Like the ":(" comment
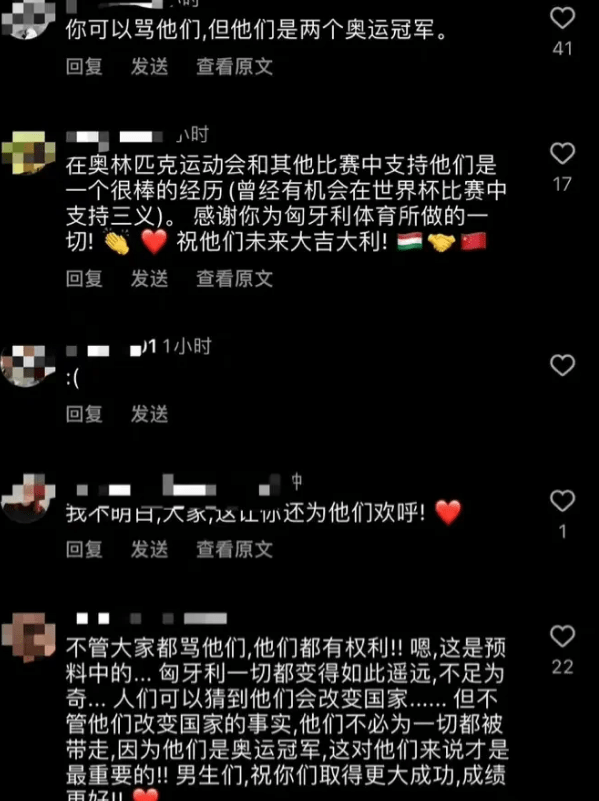This screenshot has width=599, height=801. (562, 365)
